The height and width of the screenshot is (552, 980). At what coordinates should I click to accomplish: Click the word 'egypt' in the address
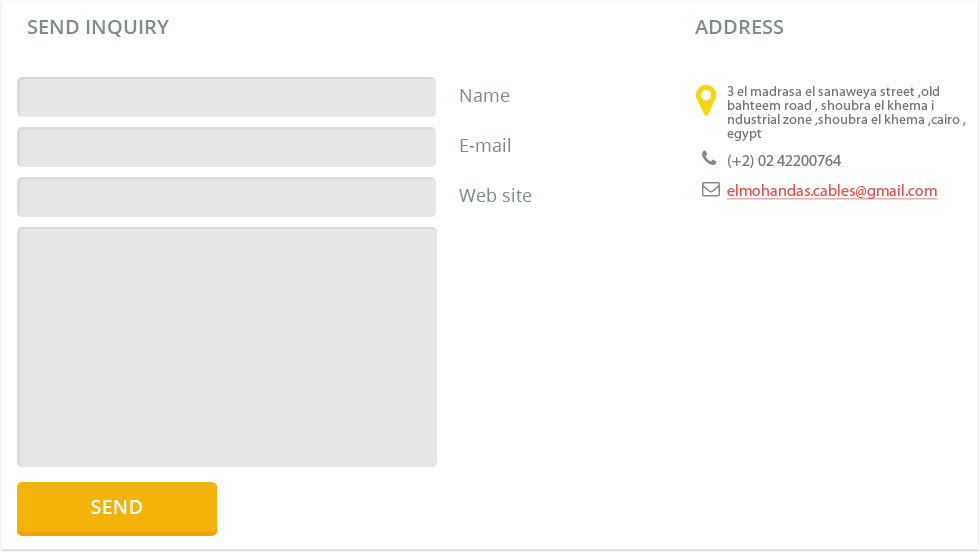pyautogui.click(x=744, y=134)
